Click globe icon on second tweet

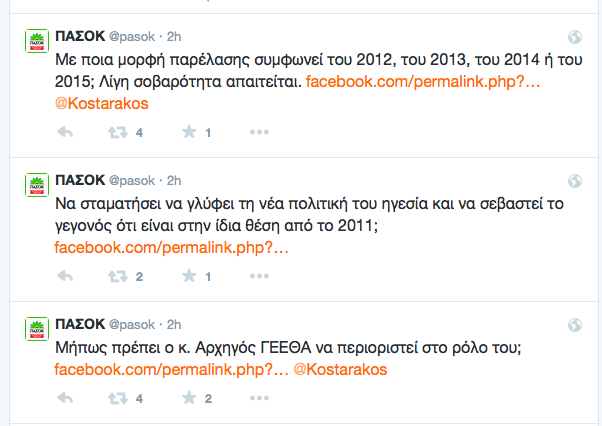(575, 181)
